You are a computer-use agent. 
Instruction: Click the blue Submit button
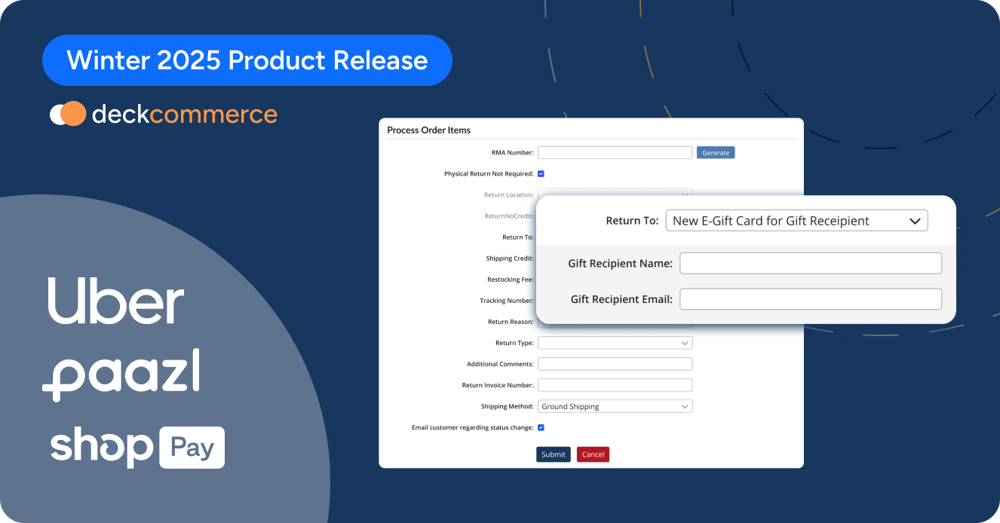pos(553,454)
